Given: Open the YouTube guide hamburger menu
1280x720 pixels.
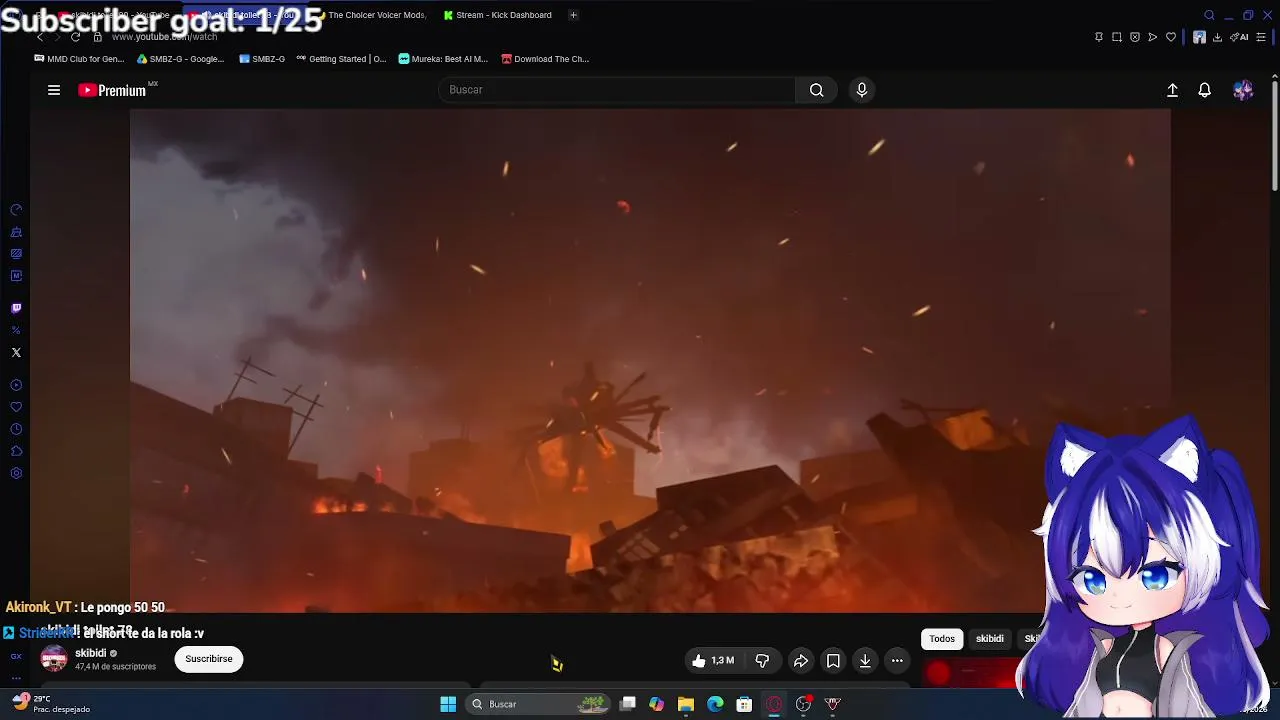Looking at the screenshot, I should pyautogui.click(x=54, y=90).
